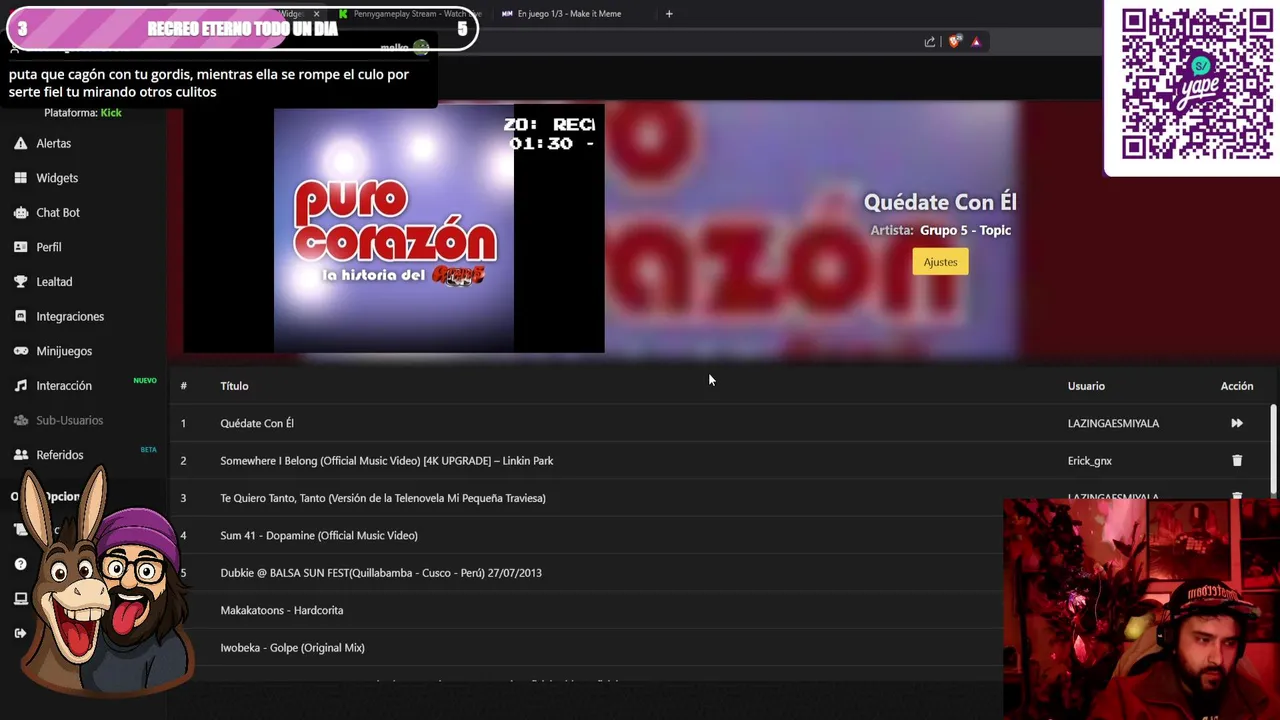Open the Brave shields lion icon
This screenshot has width=1280, height=720.
[x=954, y=42]
